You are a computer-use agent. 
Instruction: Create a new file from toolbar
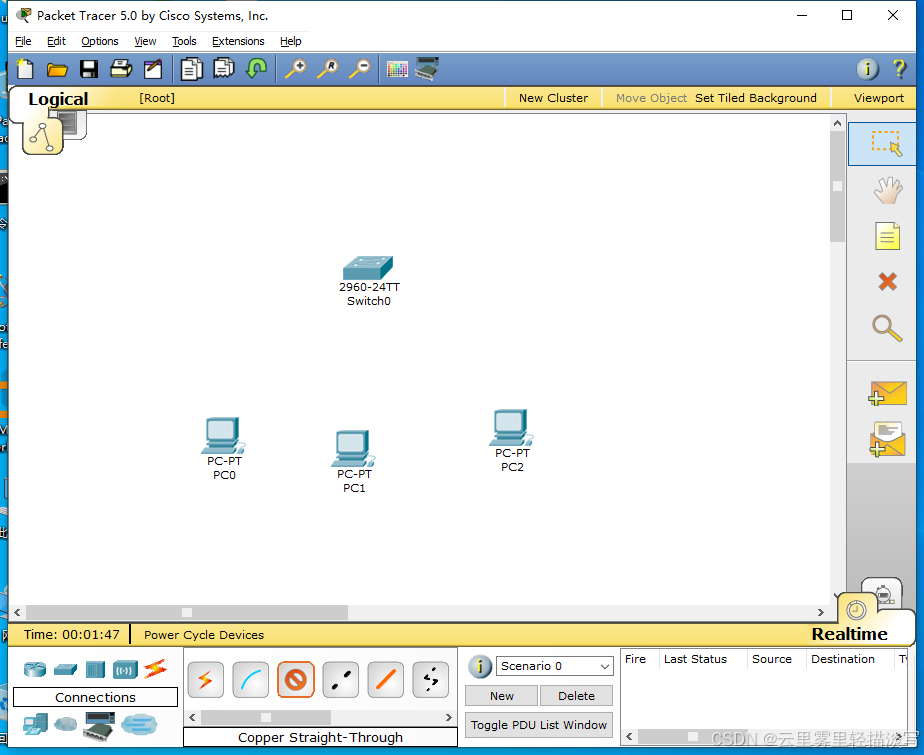click(25, 69)
